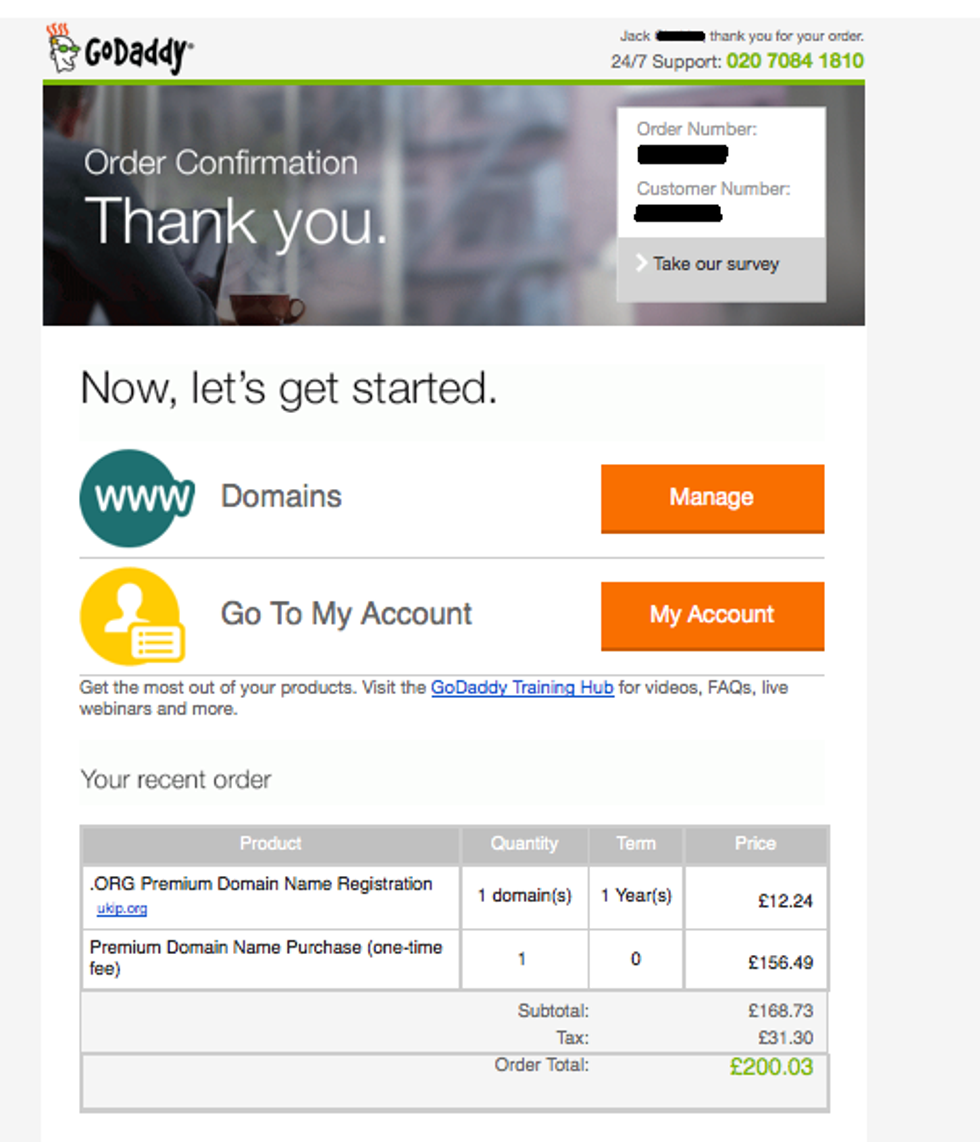
Task: Click the Premium Domain Name Purchase row
Action: pos(454,959)
